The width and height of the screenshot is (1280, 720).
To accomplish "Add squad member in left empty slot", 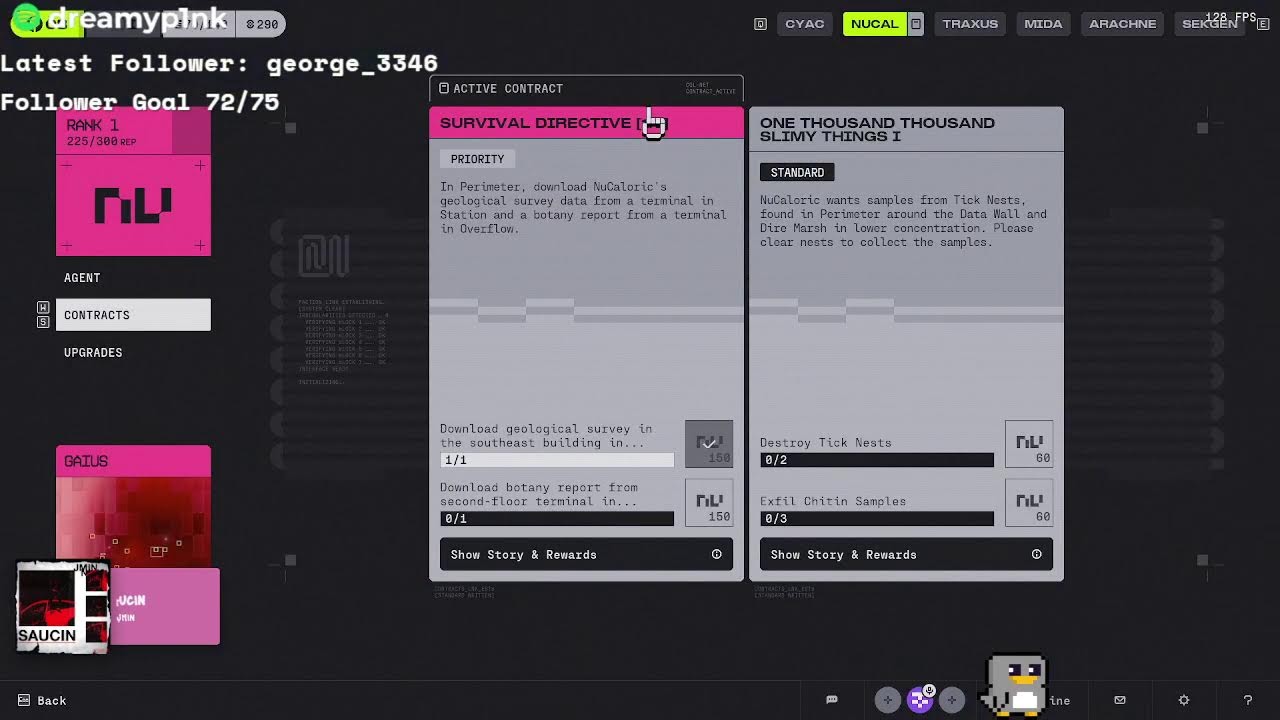I will (x=887, y=700).
